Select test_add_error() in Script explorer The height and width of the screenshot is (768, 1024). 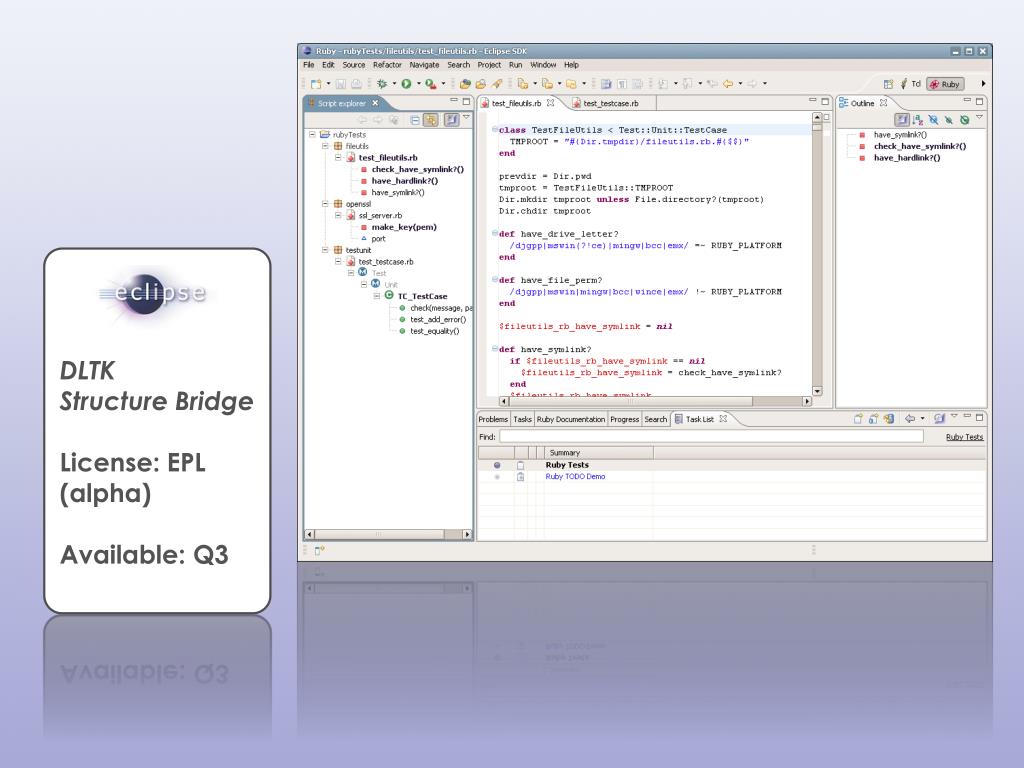[x=438, y=319]
